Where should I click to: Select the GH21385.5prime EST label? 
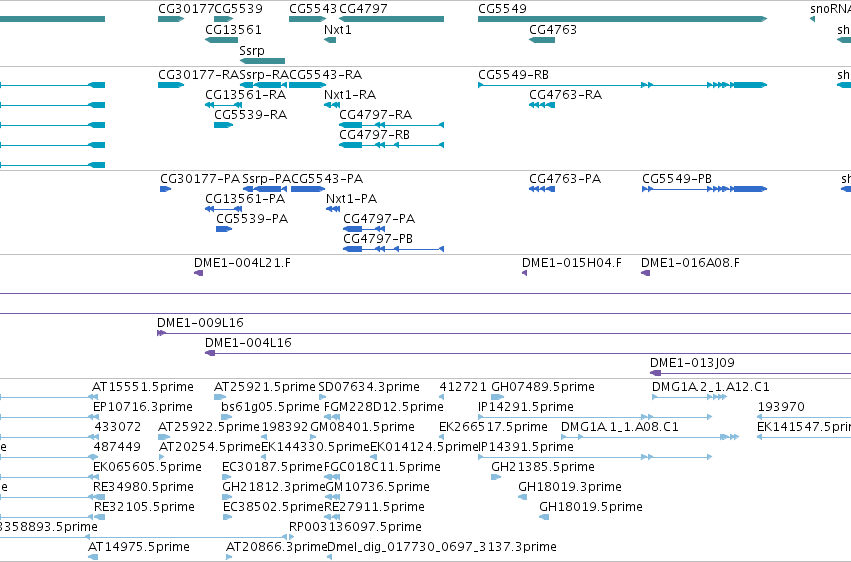[x=543, y=467]
